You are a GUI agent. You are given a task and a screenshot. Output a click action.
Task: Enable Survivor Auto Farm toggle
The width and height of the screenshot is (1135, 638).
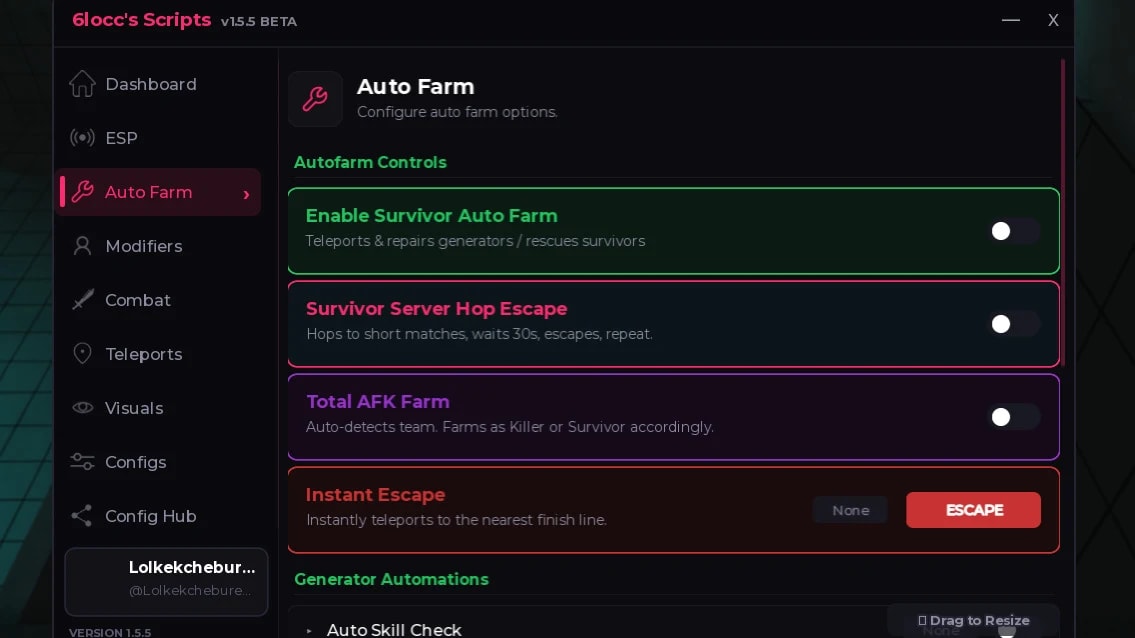point(1013,231)
